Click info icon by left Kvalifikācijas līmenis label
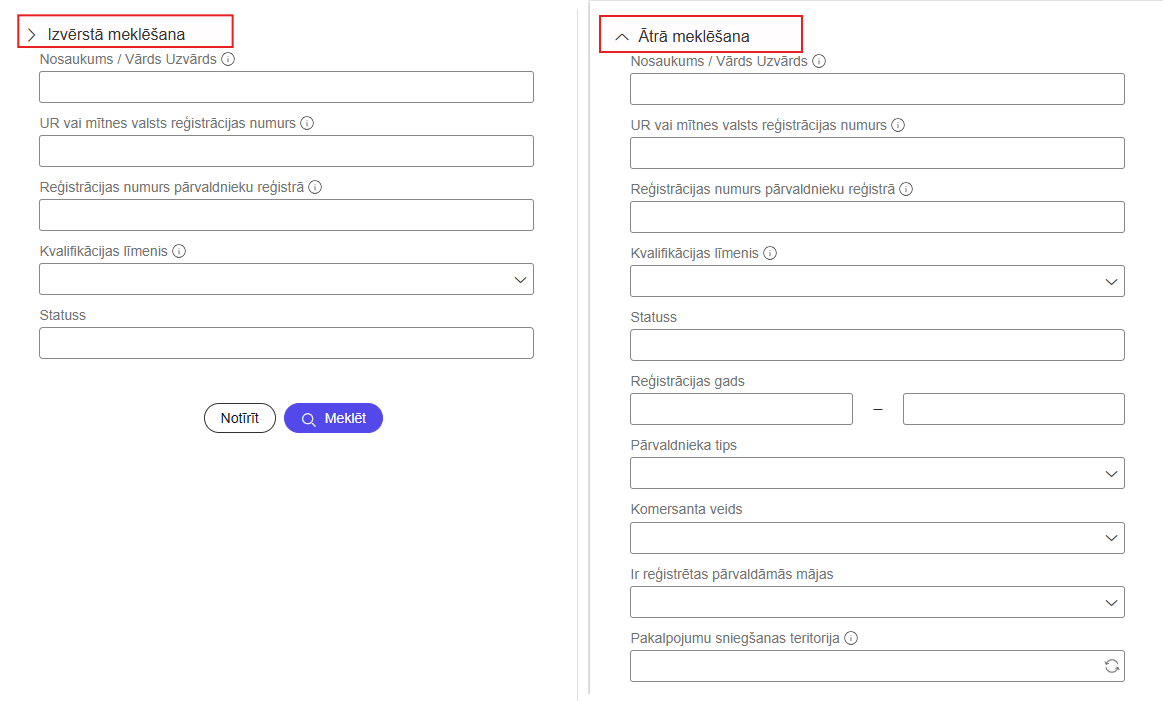The image size is (1163, 701). click(x=179, y=251)
